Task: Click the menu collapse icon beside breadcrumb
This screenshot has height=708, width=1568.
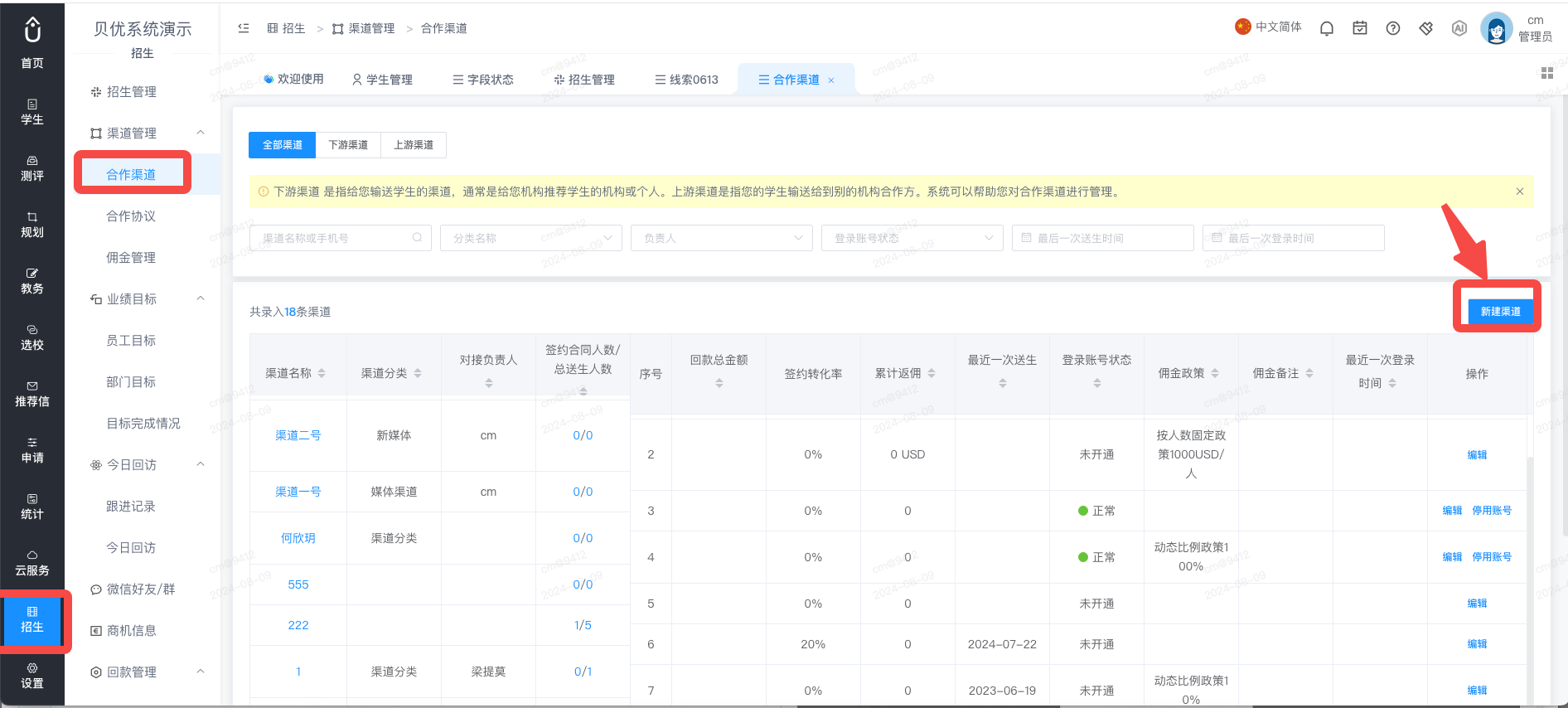Action: tap(244, 28)
